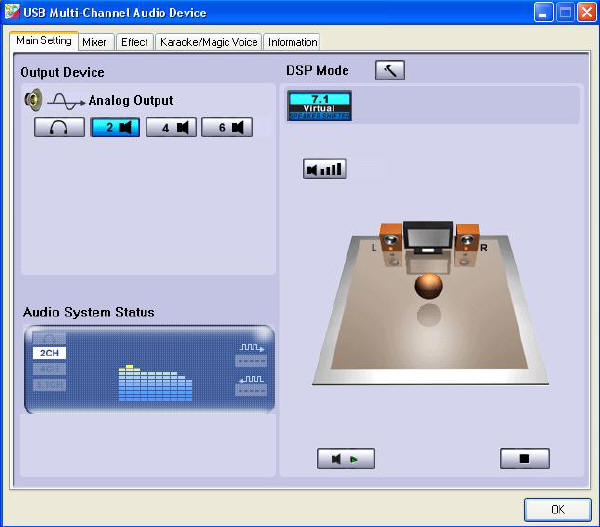
Task: Click the speaker volume level button
Action: pyautogui.click(x=325, y=169)
